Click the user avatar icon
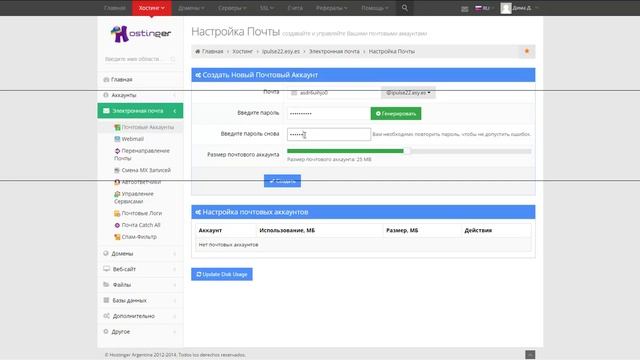This screenshot has height=360, width=640. 506,8
